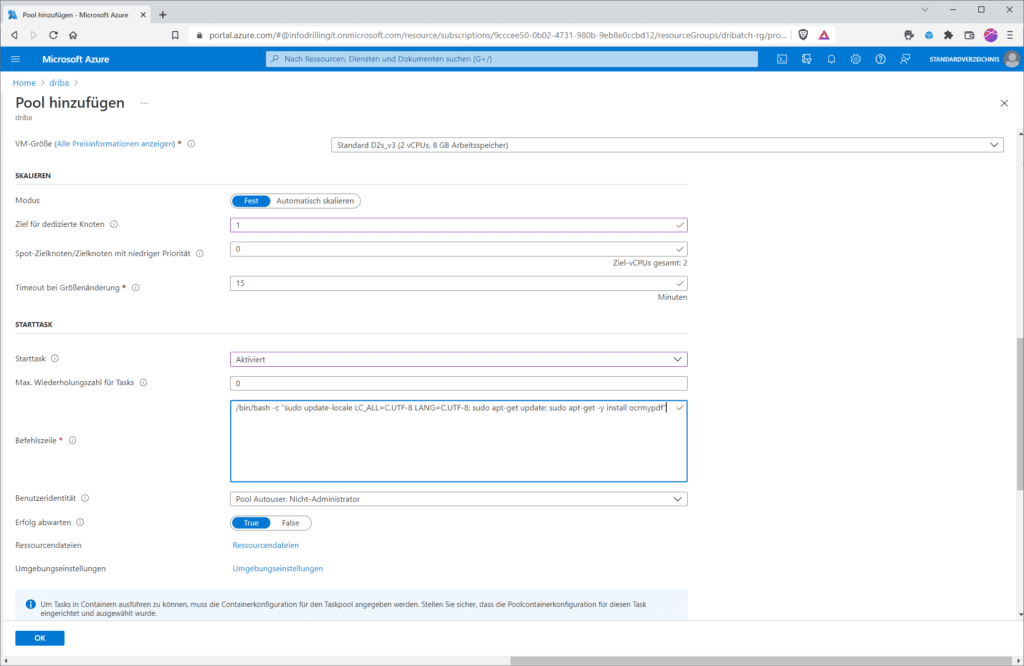This screenshot has height=666, width=1024.
Task: Switch mode to Automatisch skalieren
Action: [315, 201]
